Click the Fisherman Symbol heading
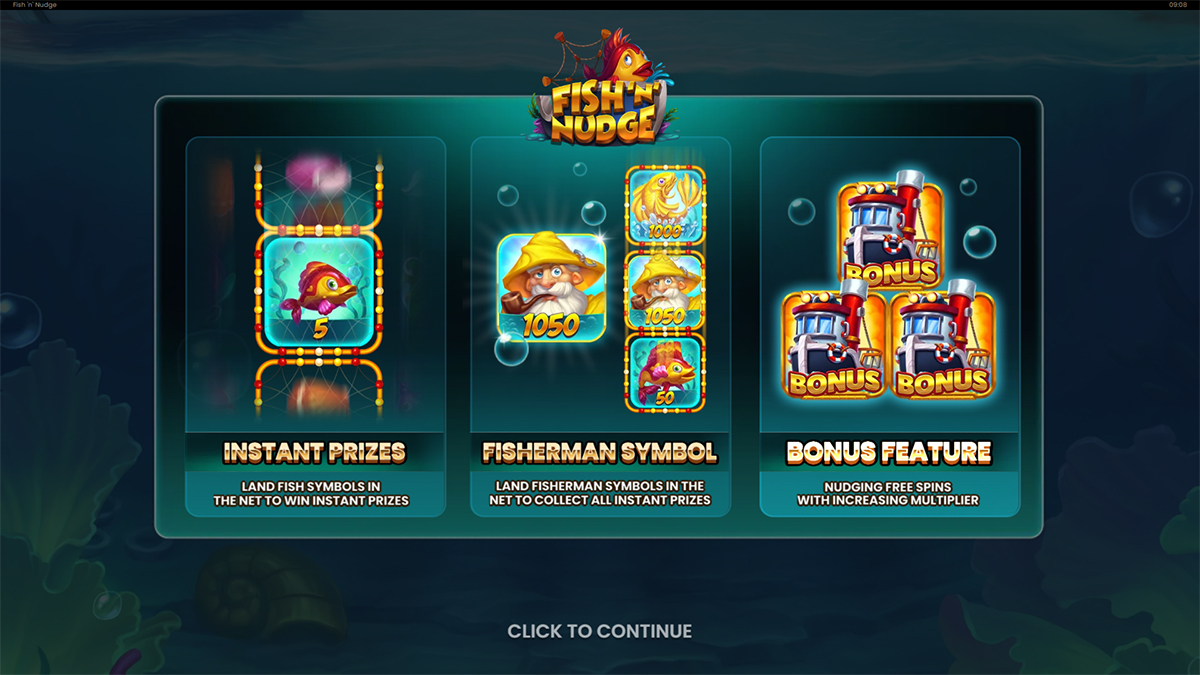Screen dimensions: 1200x675 click(600, 452)
